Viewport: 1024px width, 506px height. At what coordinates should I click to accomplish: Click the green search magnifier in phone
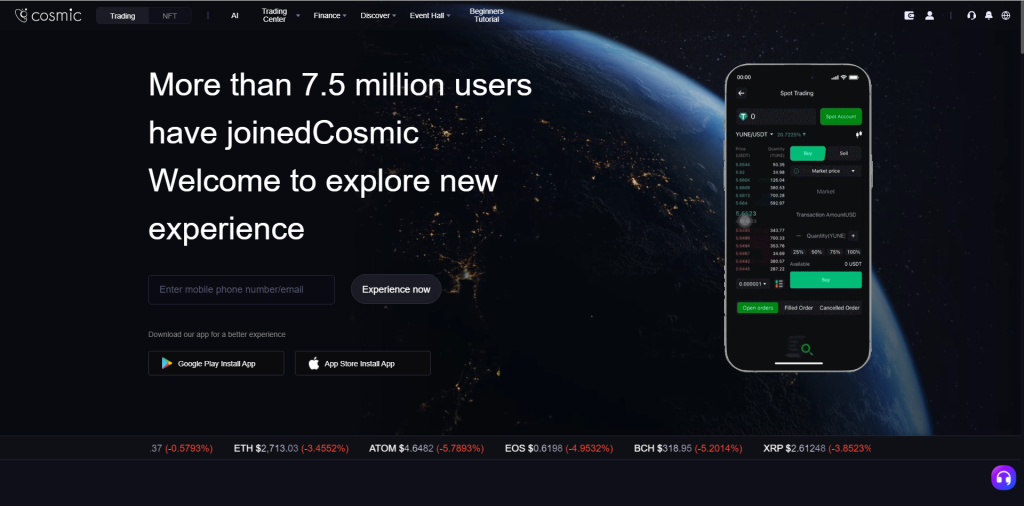(x=807, y=349)
